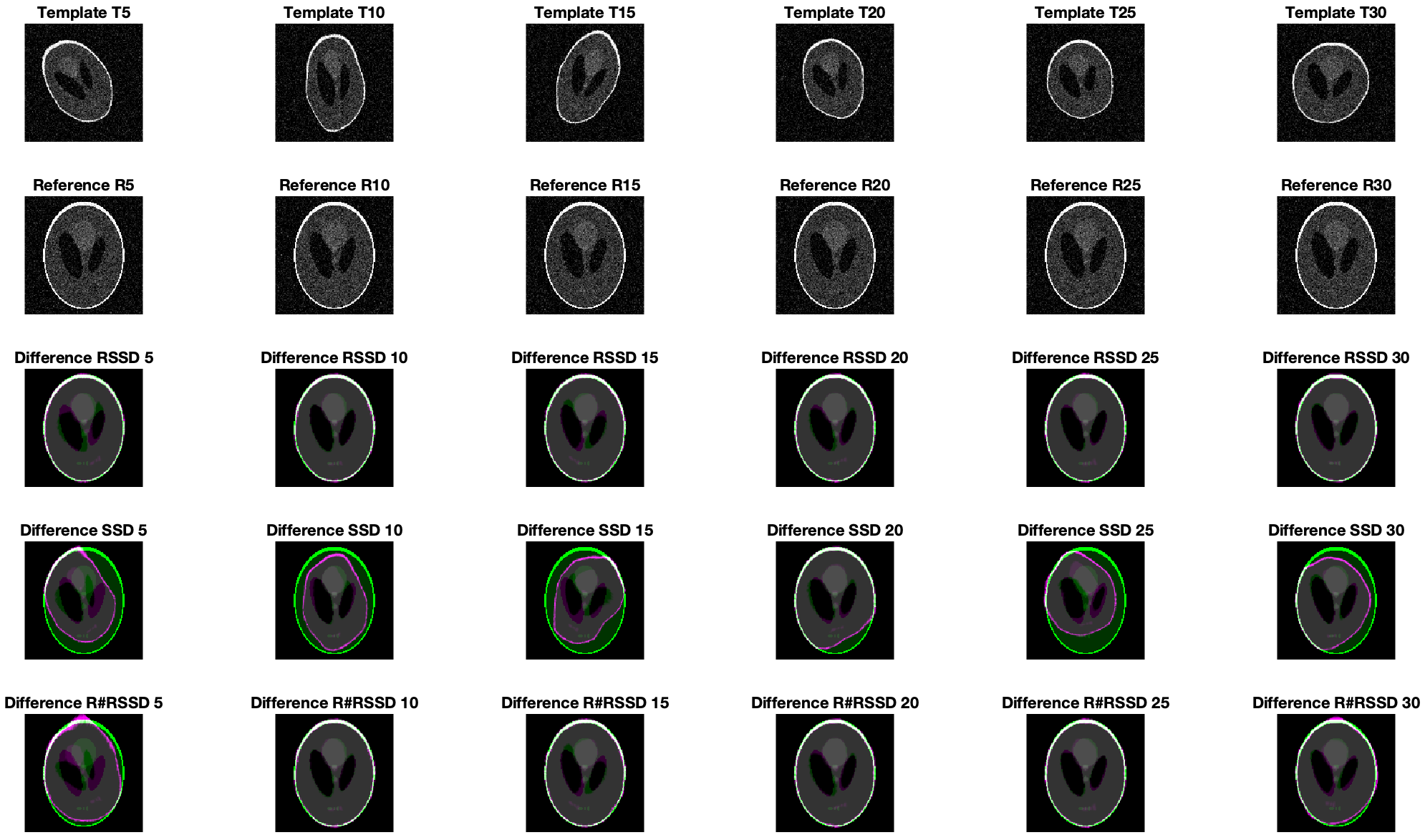Click the 'Difference SSD 30' title text
The image size is (1425, 840).
click(x=1336, y=530)
